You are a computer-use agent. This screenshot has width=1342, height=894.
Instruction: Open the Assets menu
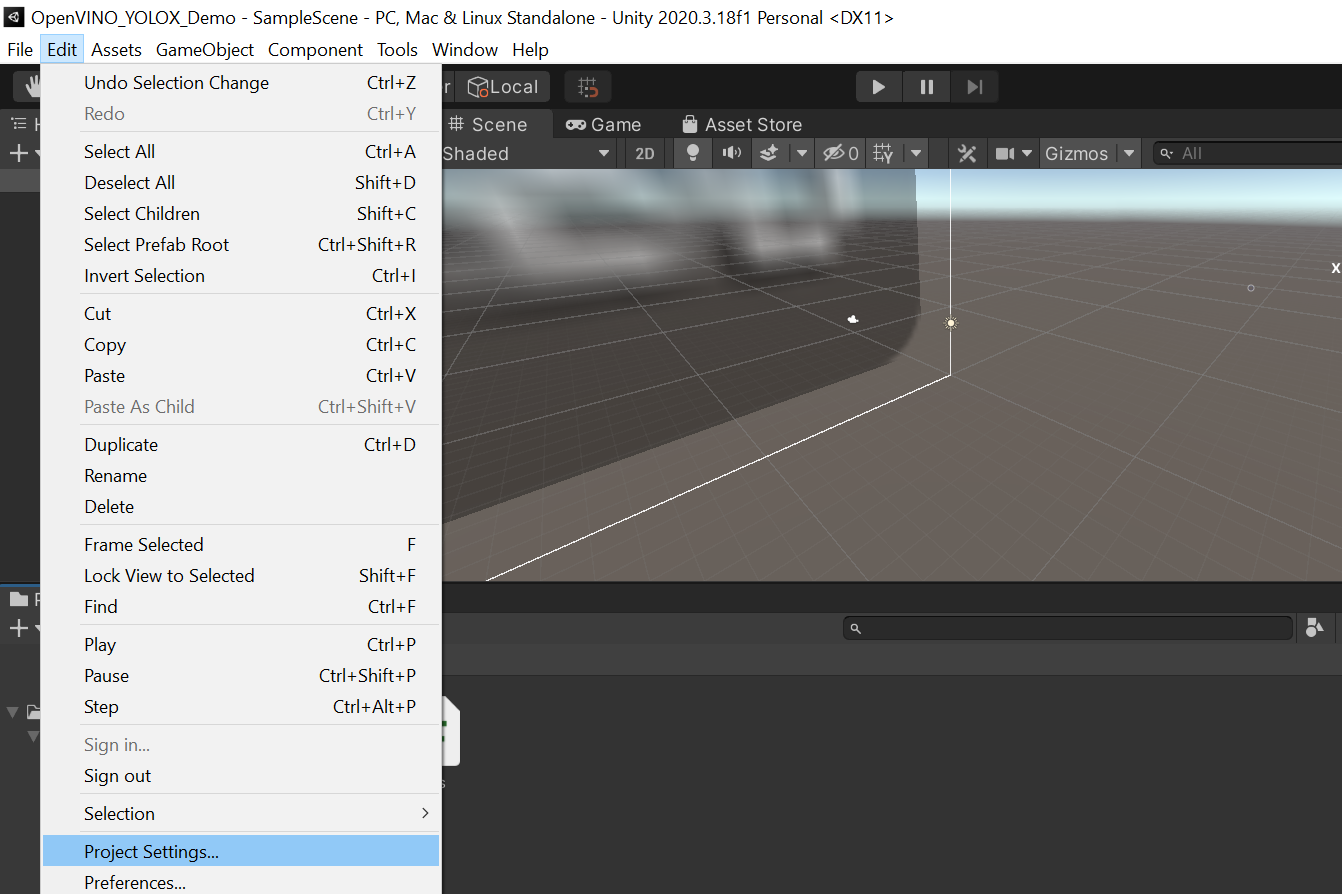tap(117, 49)
